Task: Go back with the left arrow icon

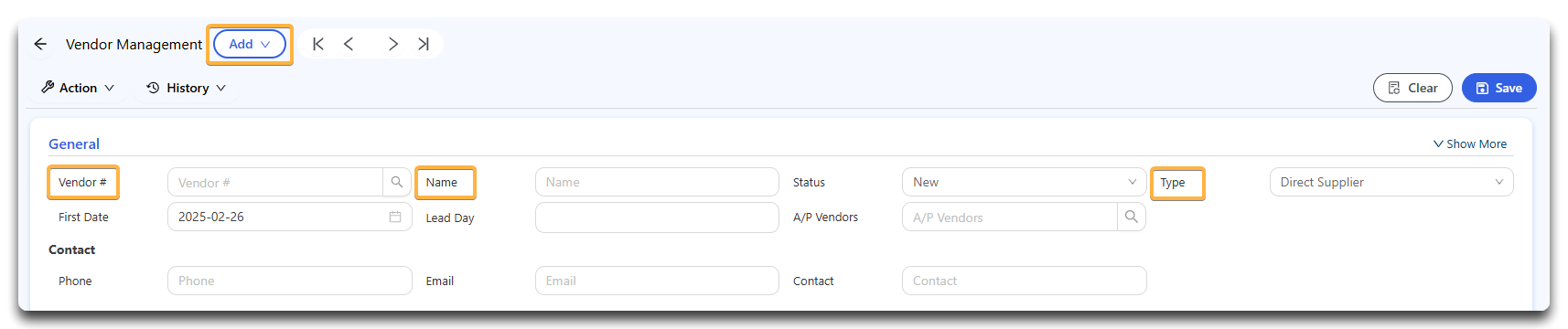Action: 40,44
